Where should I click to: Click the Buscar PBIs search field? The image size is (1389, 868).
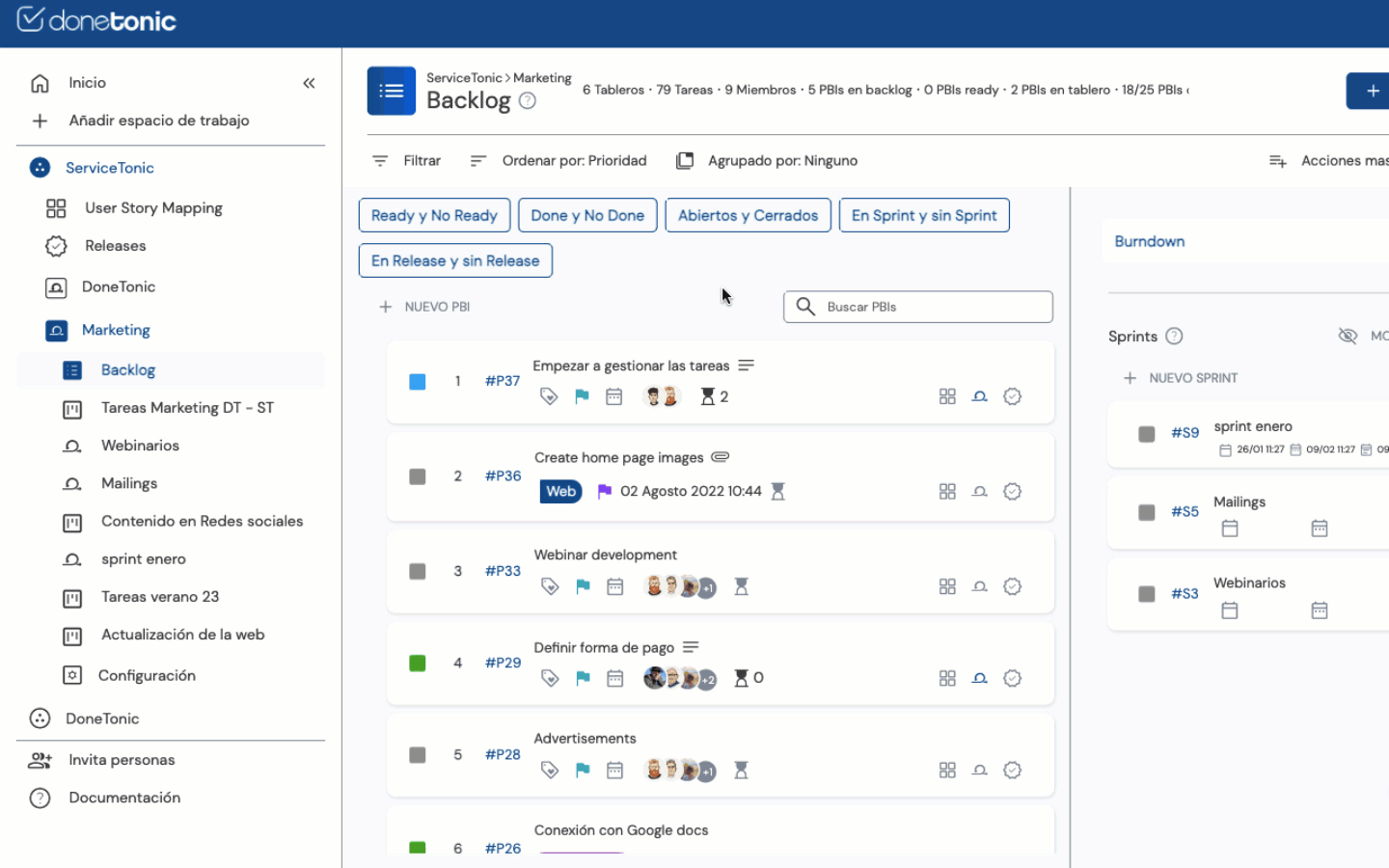coord(932,307)
